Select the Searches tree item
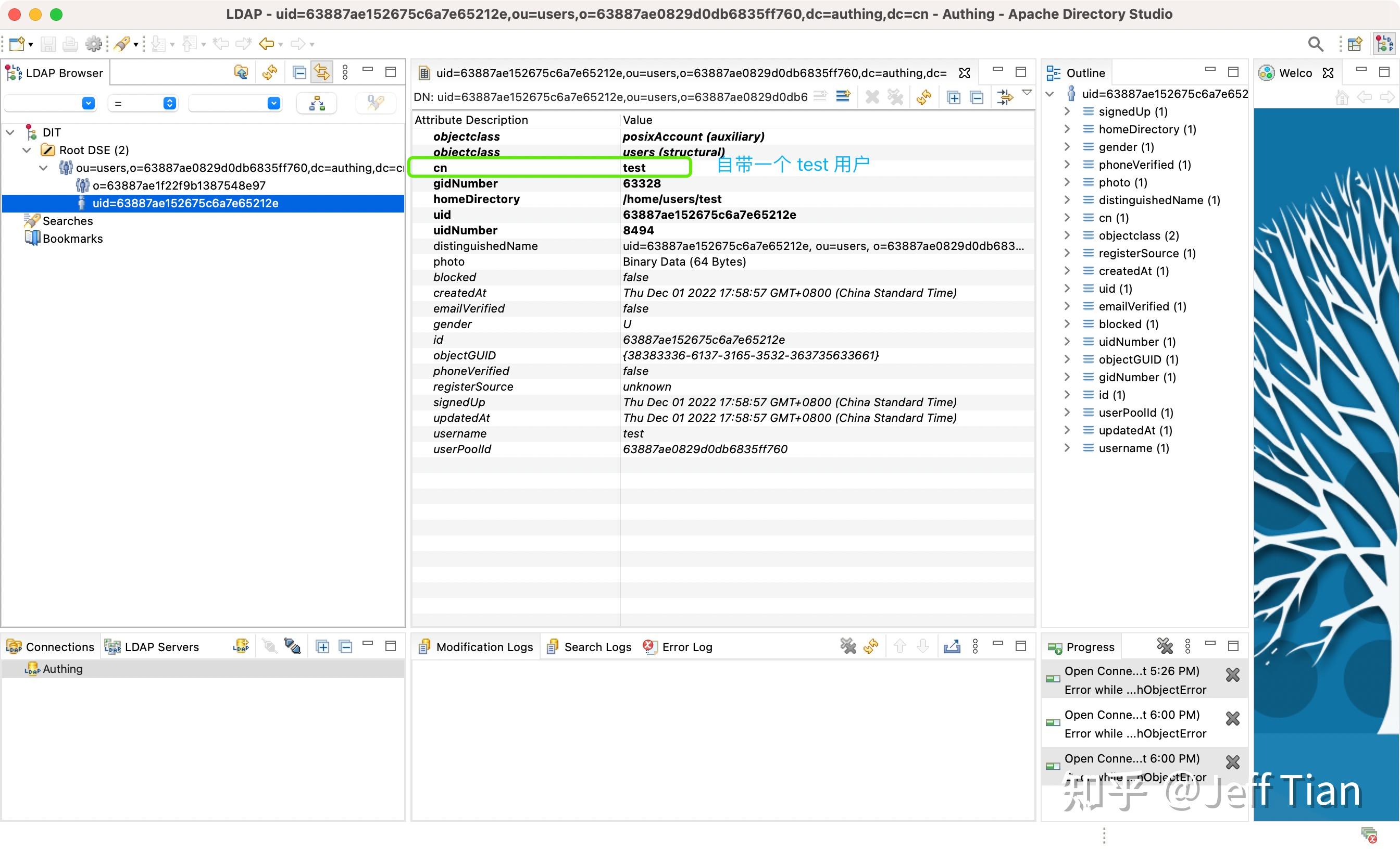Screen dimensions: 1400x849 [67, 220]
